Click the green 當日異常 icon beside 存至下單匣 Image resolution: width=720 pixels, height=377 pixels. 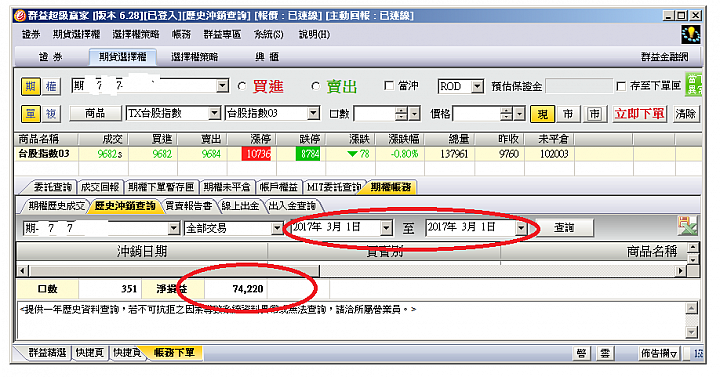(693, 84)
